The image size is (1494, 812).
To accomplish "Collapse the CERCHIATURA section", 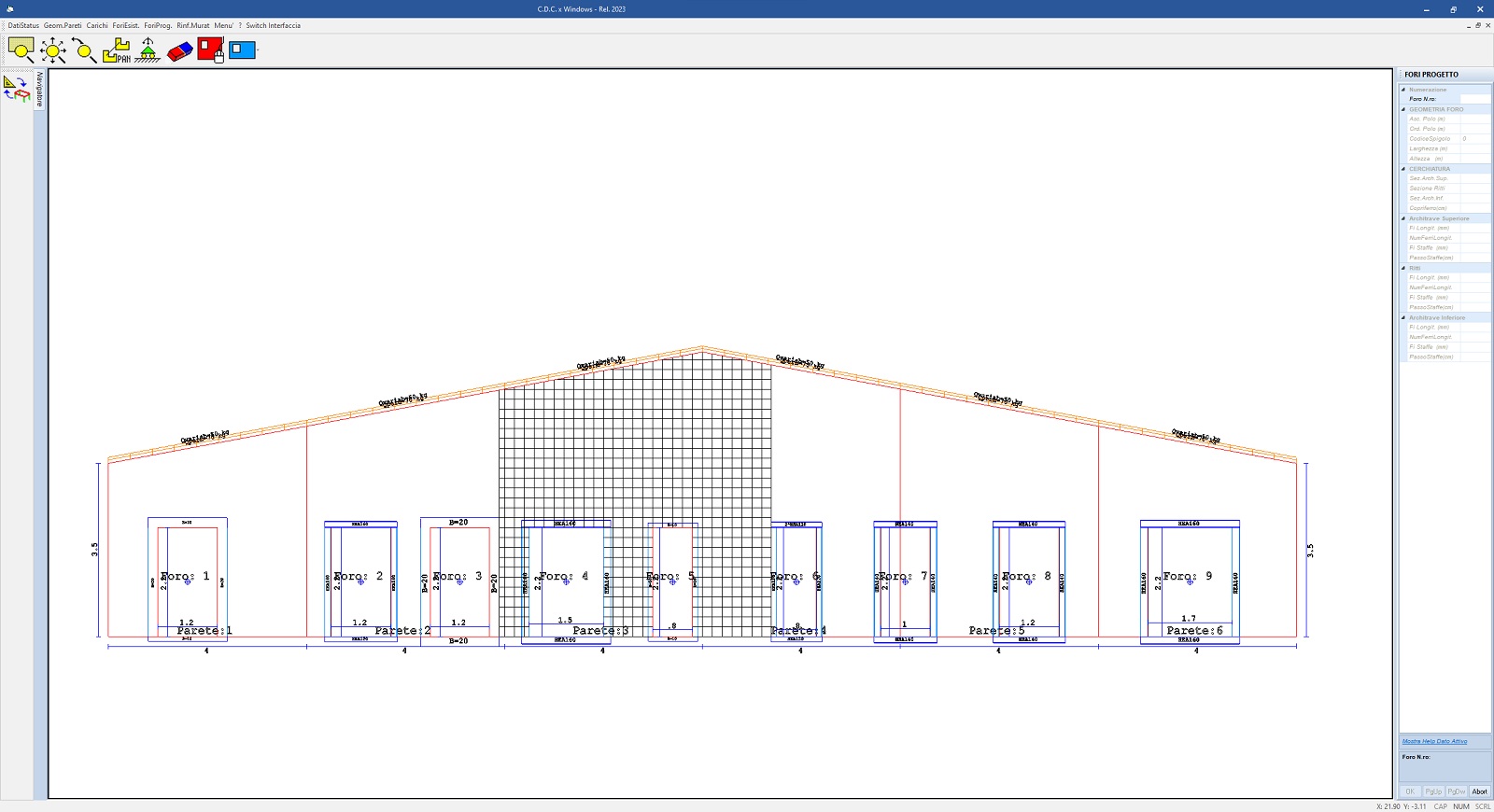I will coord(1402,169).
